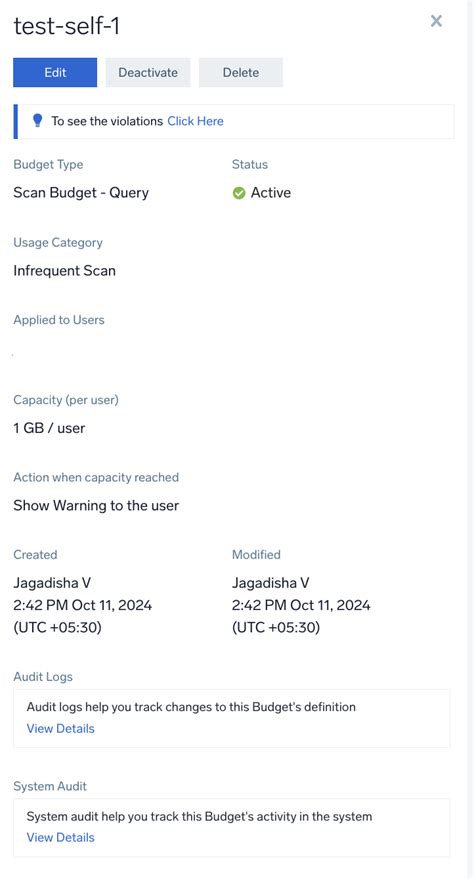474x879 pixels.
Task: Click the test-self-1 budget title
Action: [66, 26]
